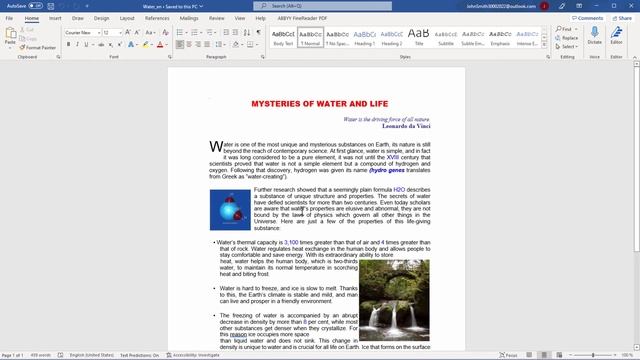Image resolution: width=640 pixels, height=360 pixels.
Task: Apply the Heading 1 style
Action: click(364, 38)
